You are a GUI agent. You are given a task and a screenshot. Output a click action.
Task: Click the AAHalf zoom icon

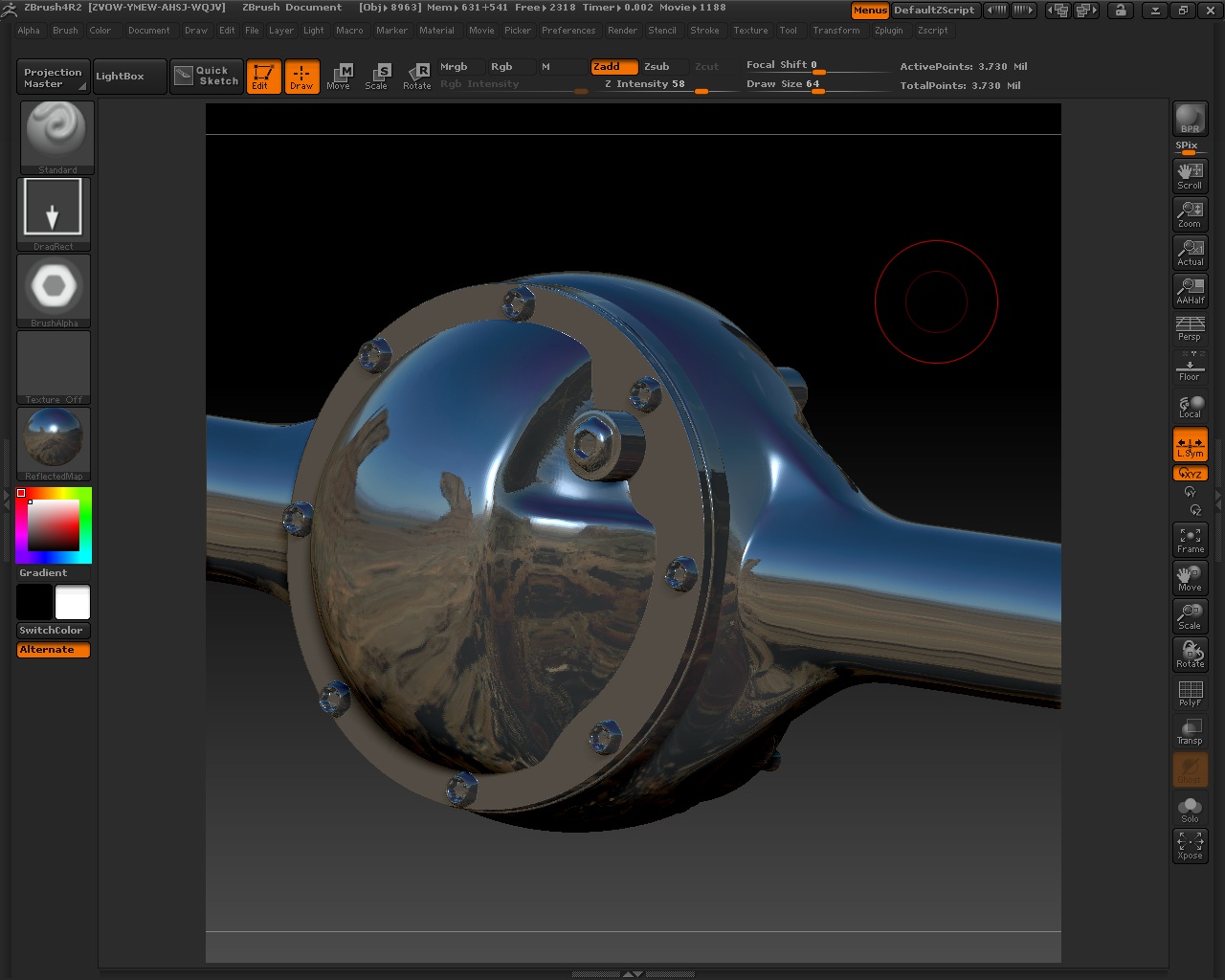(1190, 290)
